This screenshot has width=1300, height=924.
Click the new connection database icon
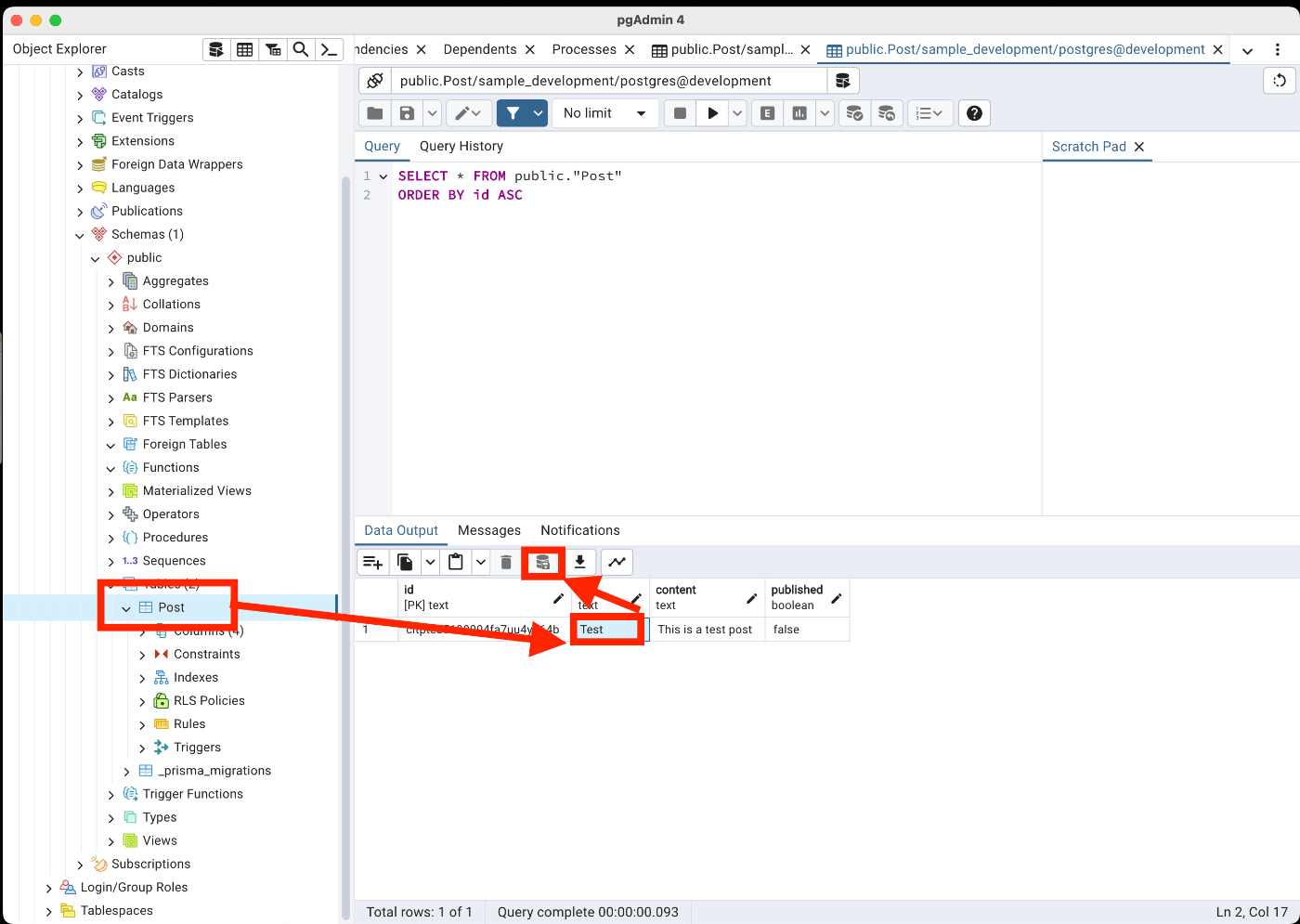pos(843,81)
